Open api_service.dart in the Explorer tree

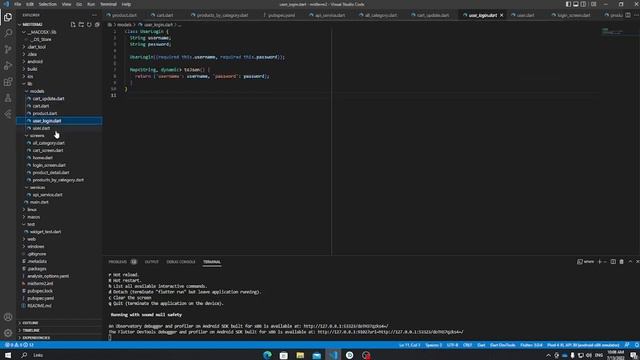coord(59,195)
